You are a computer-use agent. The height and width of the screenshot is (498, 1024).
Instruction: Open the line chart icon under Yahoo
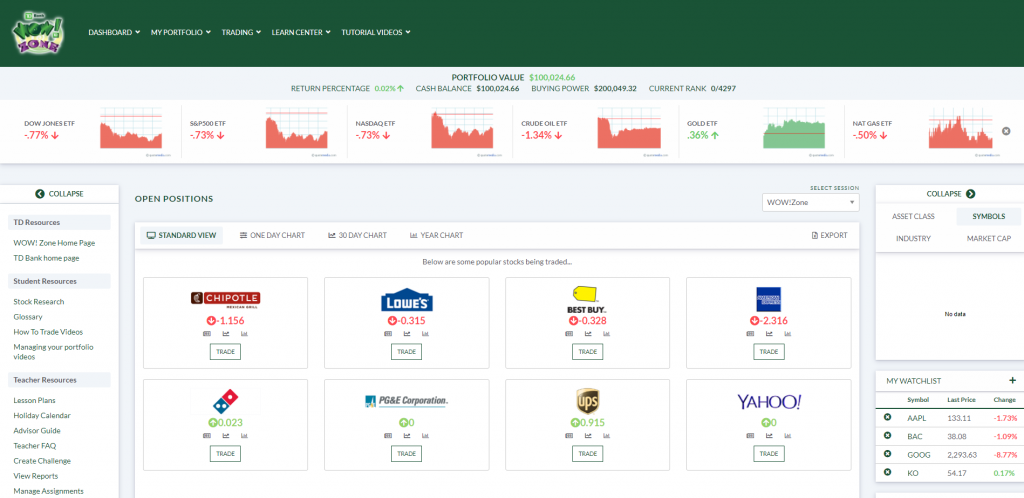coord(769,435)
